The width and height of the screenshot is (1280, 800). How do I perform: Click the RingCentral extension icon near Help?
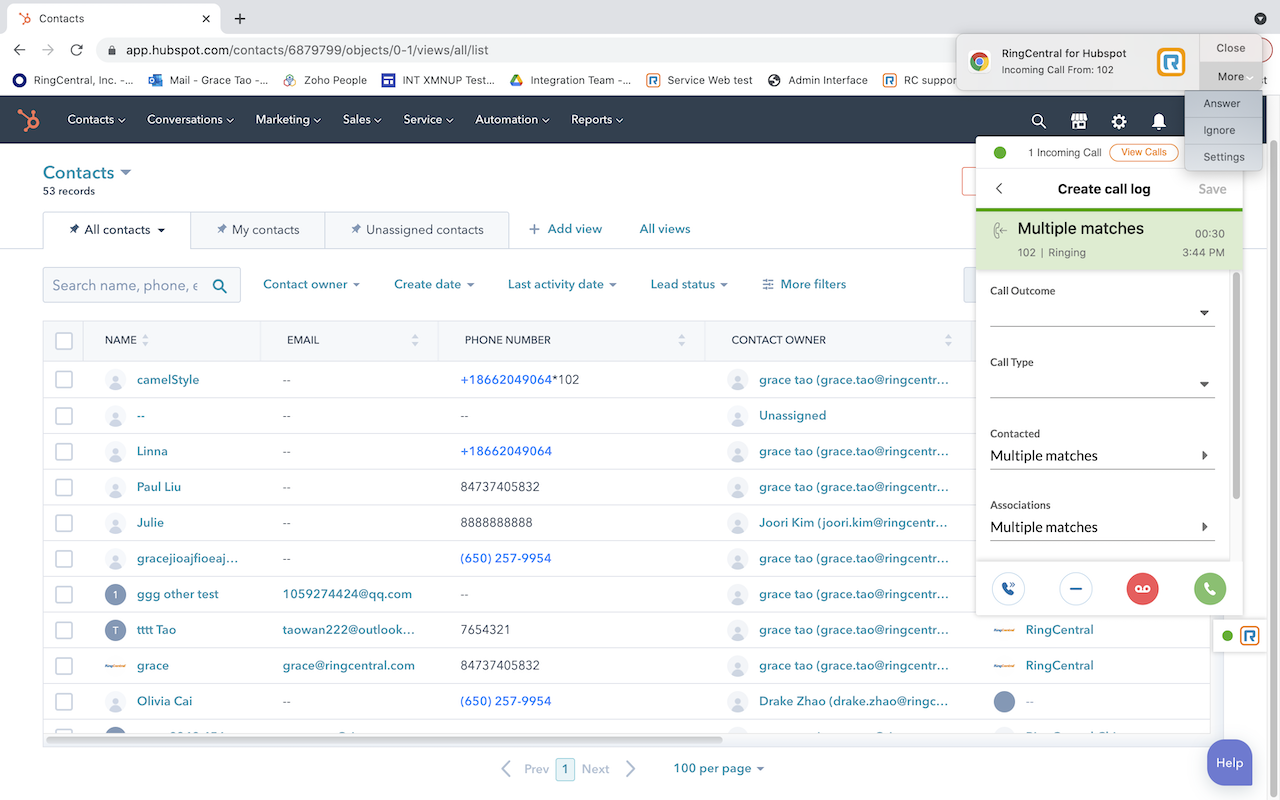(1249, 635)
